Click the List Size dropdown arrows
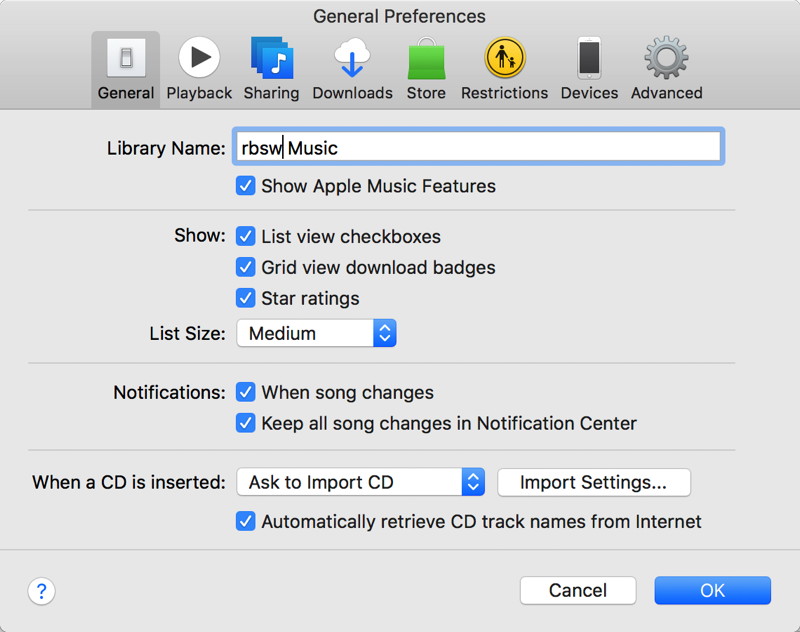 387,332
